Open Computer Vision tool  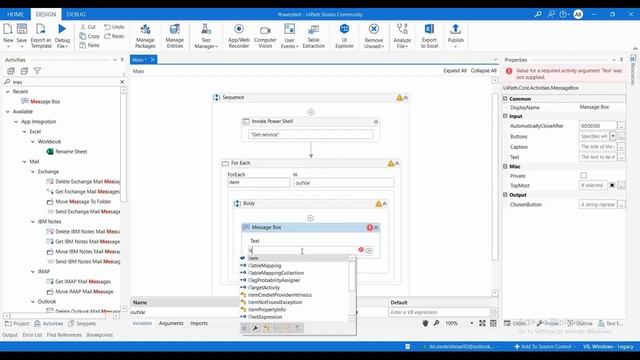click(x=265, y=36)
